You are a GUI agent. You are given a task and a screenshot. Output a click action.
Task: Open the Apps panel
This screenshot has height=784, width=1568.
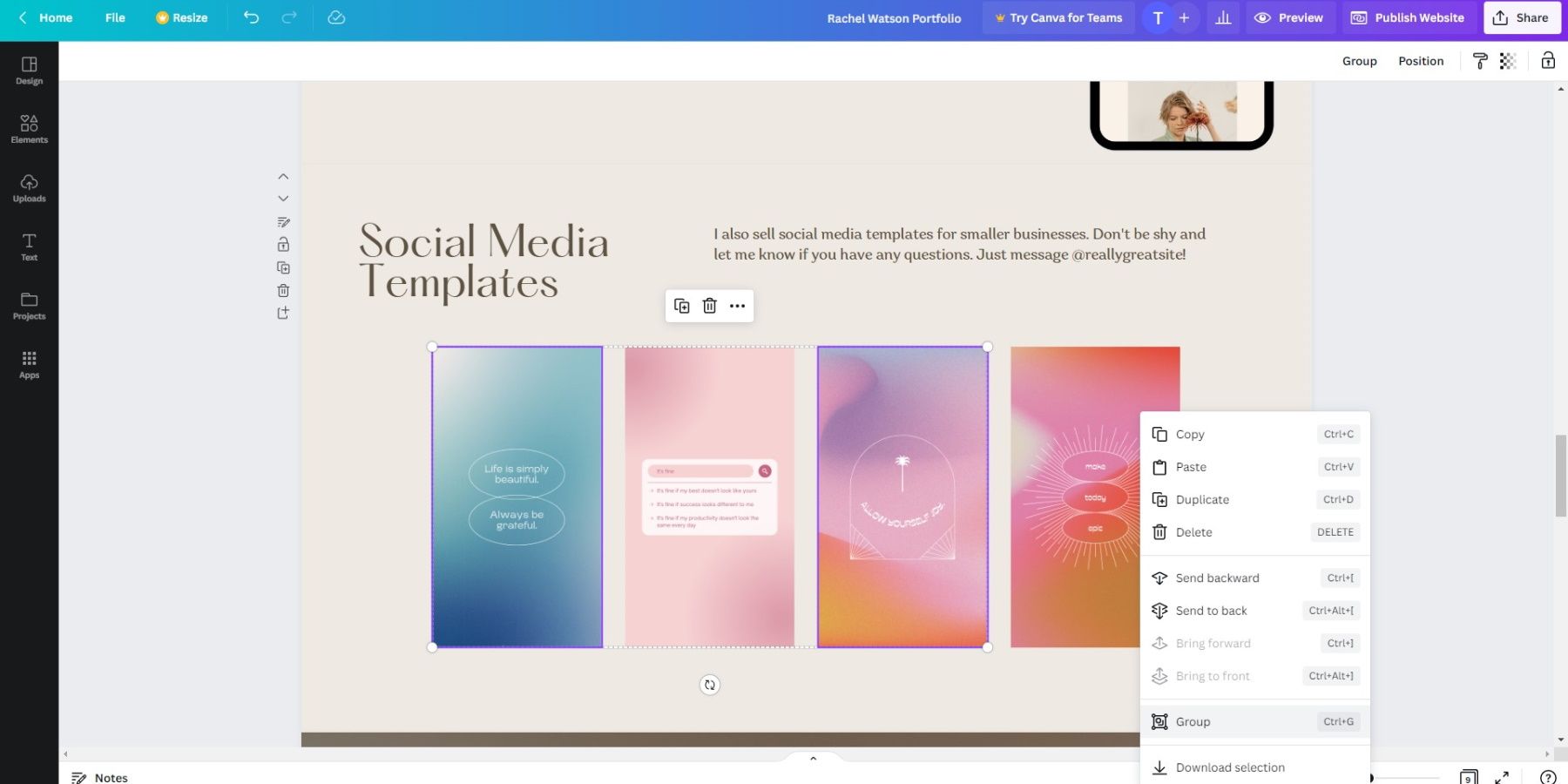[29, 363]
